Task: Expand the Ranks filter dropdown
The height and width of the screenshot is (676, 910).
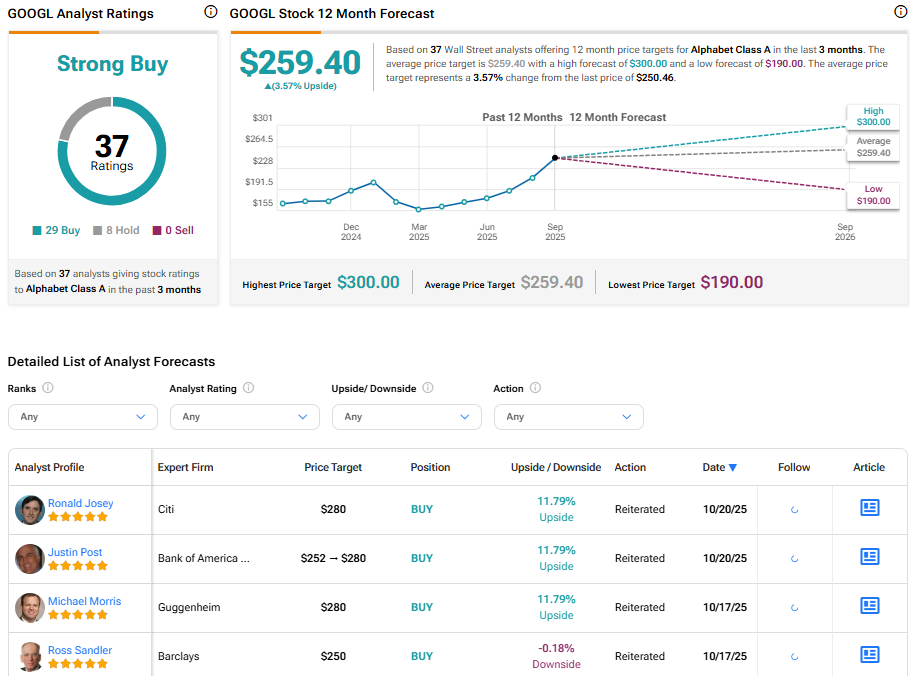Action: [83, 417]
